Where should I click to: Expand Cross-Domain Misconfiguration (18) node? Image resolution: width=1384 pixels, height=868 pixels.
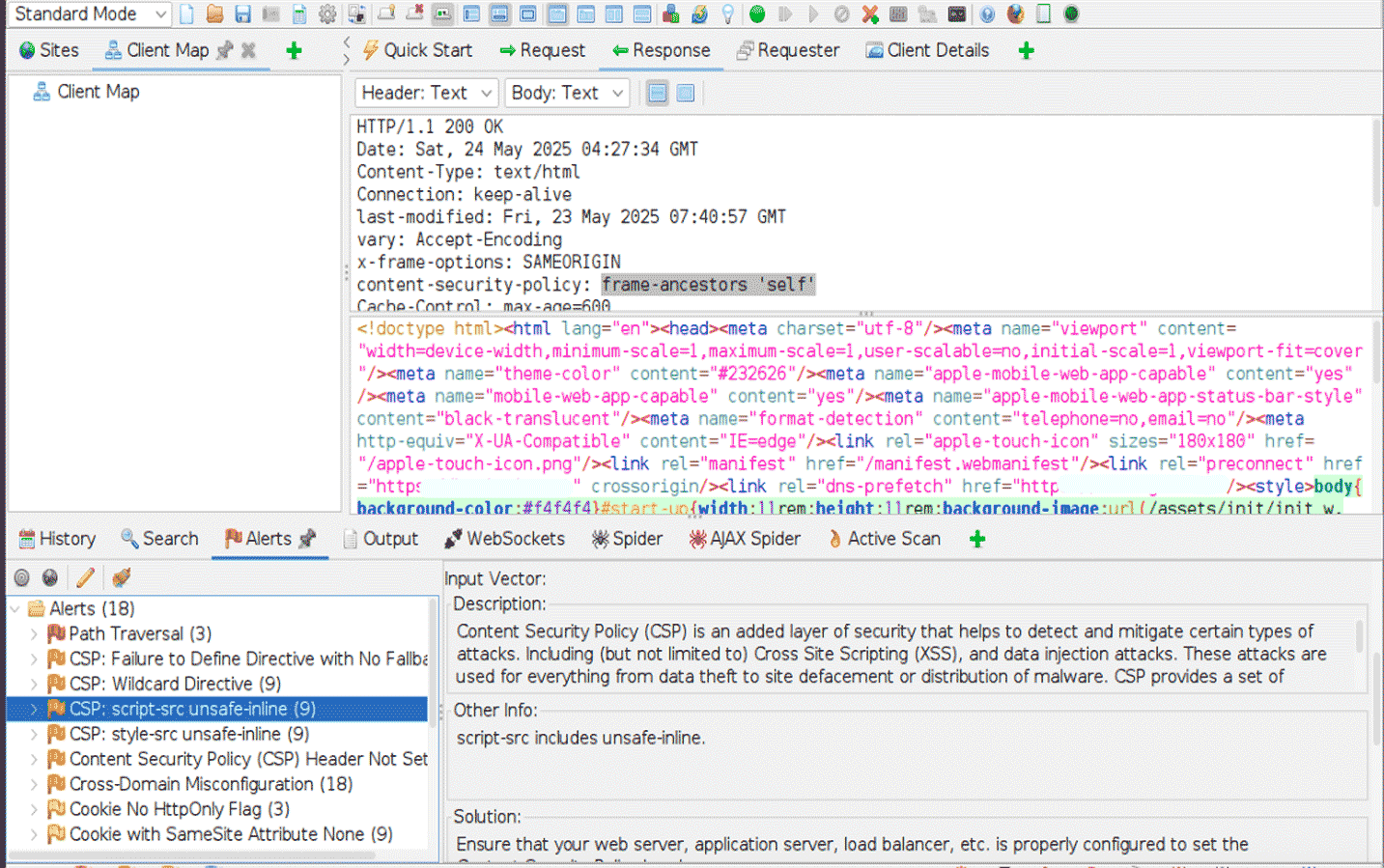point(34,784)
